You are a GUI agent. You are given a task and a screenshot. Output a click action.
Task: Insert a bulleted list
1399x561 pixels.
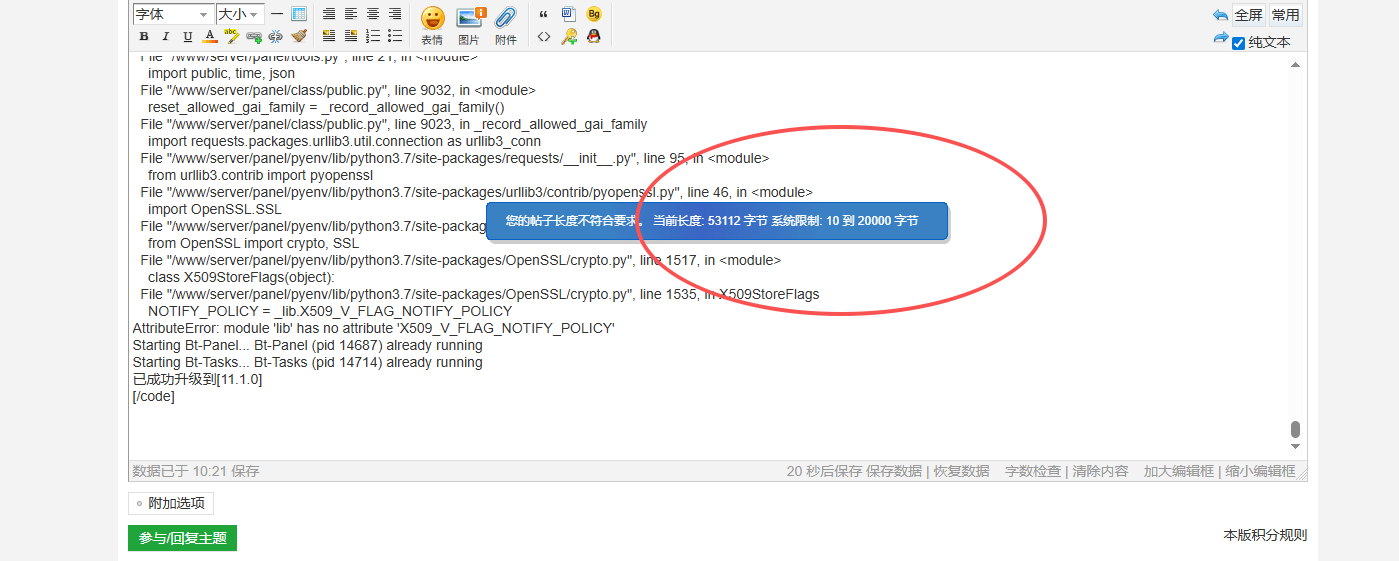click(x=395, y=36)
